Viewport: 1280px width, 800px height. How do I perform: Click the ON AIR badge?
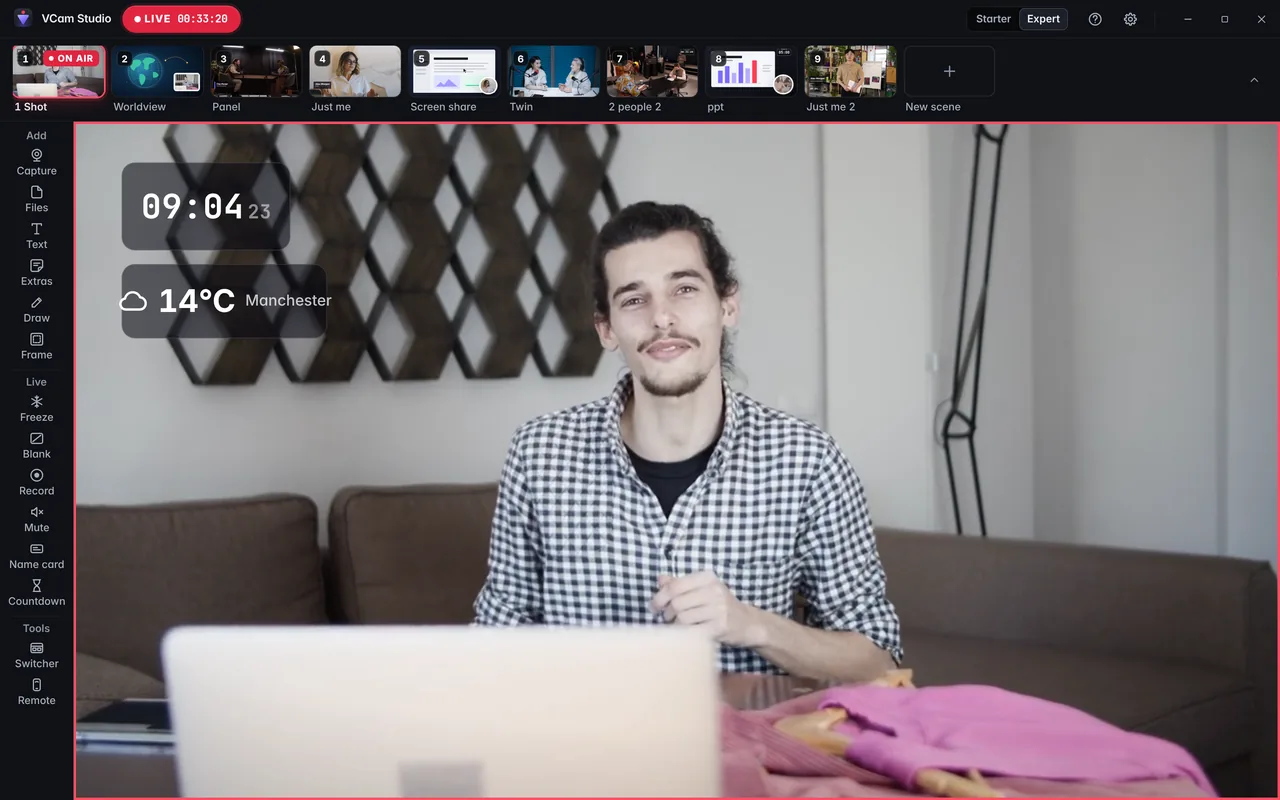[70, 59]
